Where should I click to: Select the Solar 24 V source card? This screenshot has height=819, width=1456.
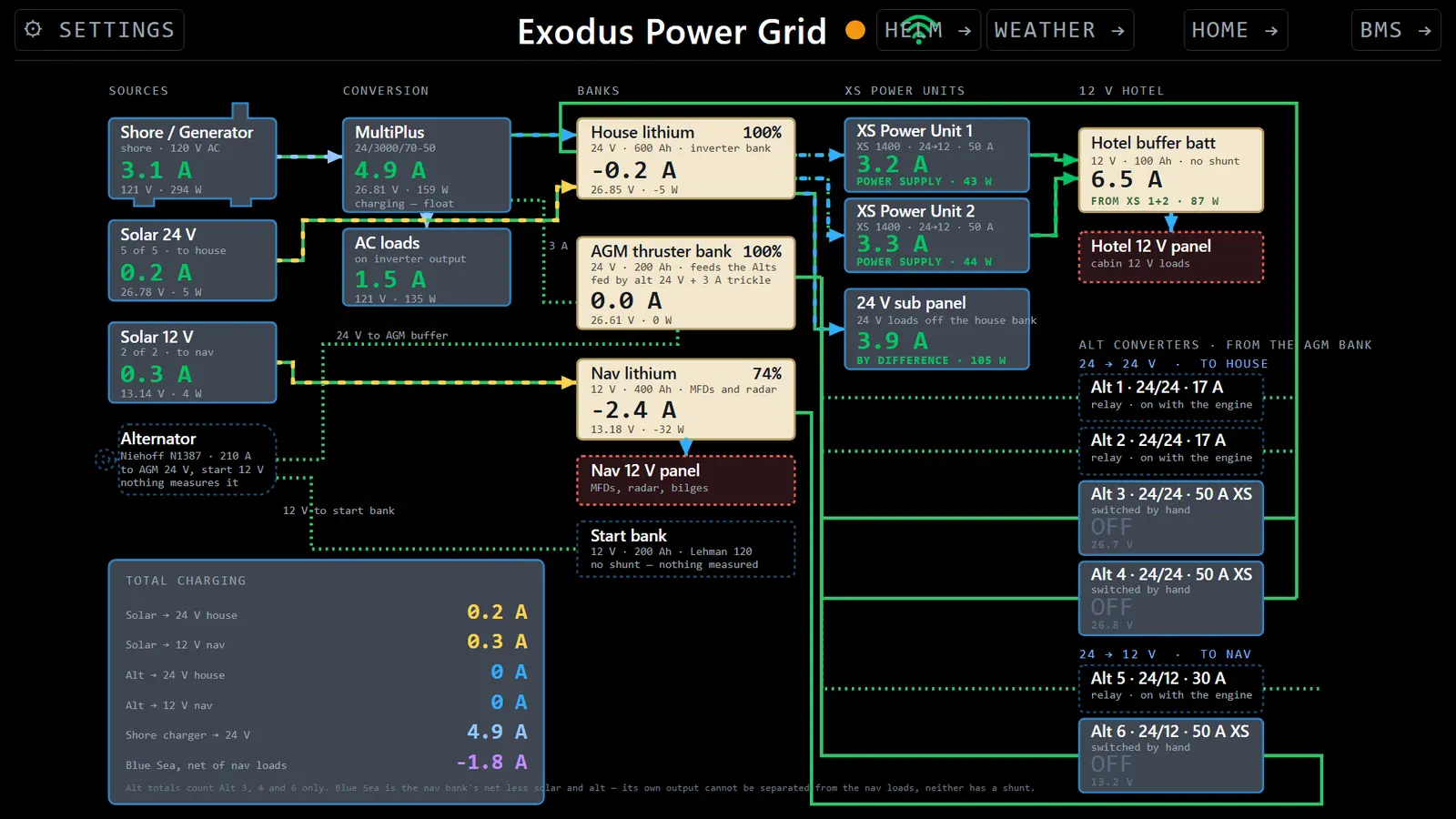coord(192,260)
